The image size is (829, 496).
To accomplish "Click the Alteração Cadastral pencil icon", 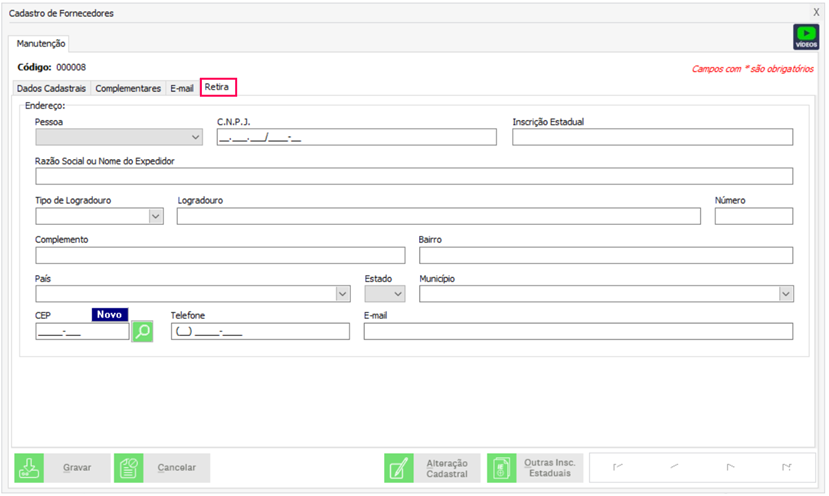I will [x=399, y=468].
